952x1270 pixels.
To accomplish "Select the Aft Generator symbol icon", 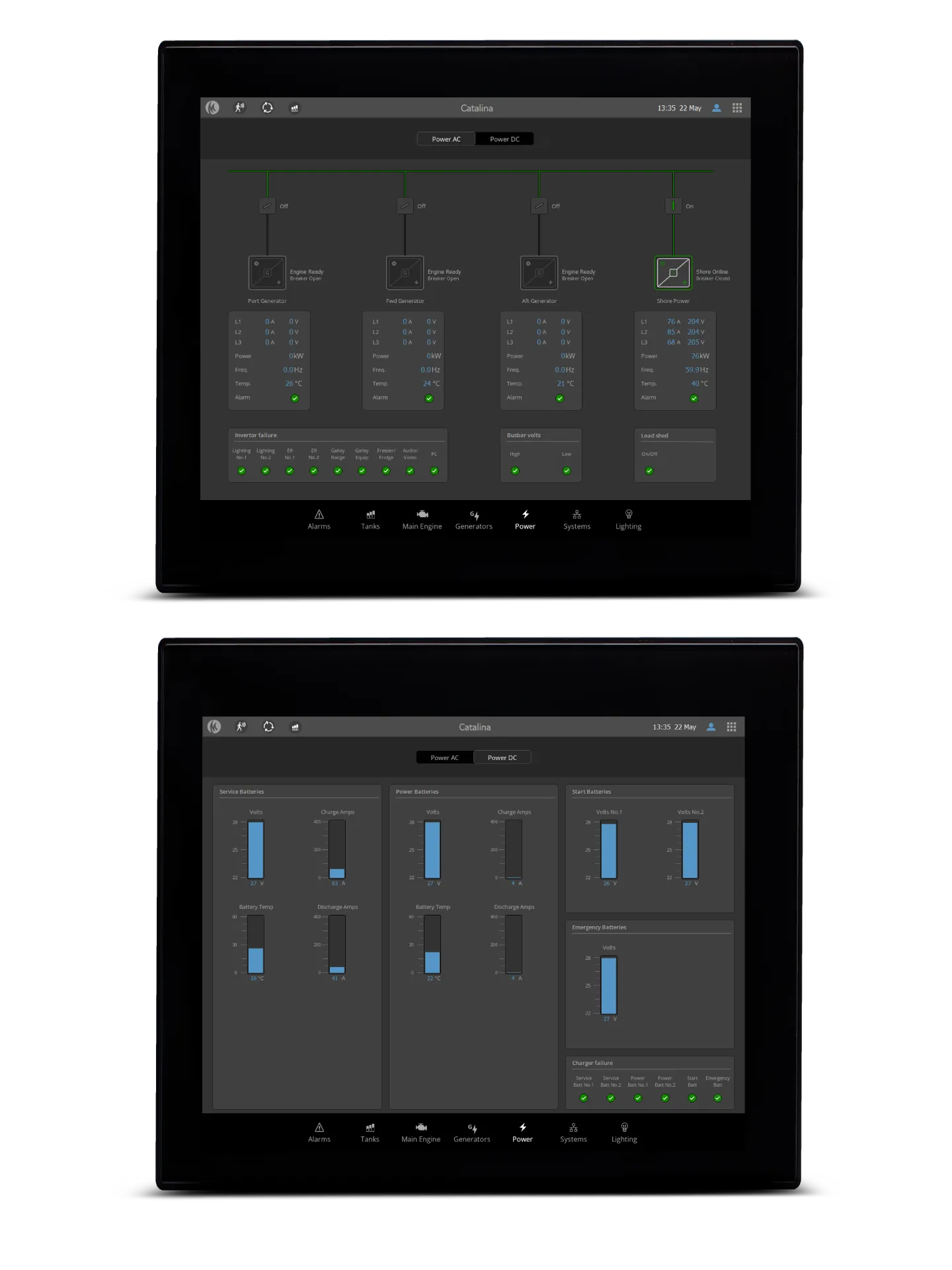I will pos(539,273).
